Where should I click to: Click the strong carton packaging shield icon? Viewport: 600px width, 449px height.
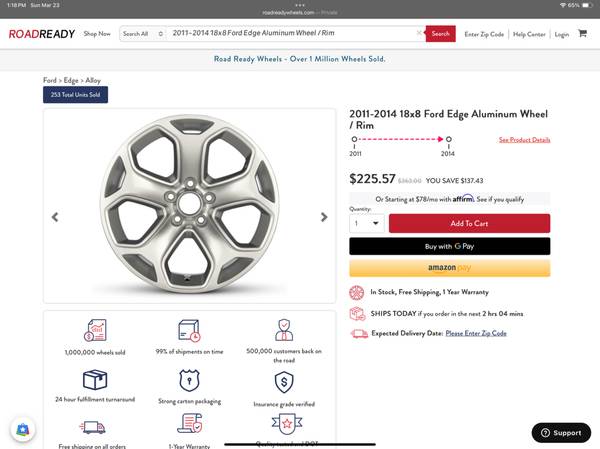point(190,381)
